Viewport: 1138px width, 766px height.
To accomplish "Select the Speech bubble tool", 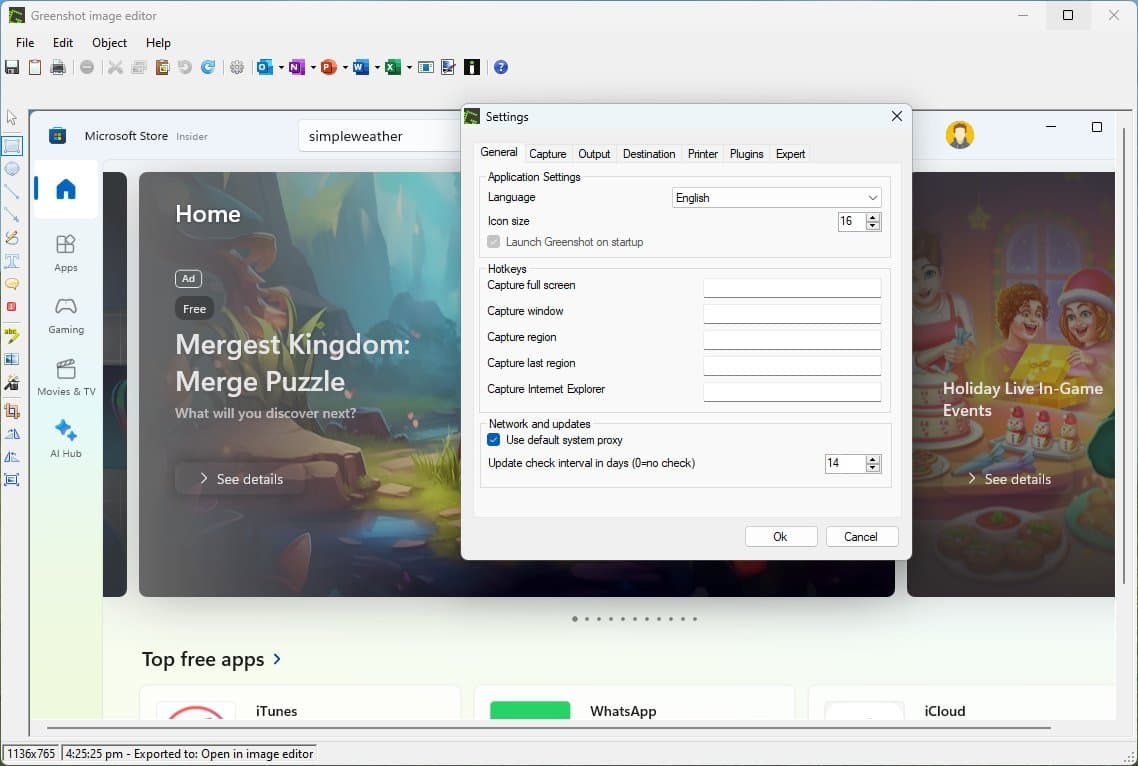I will point(13,284).
